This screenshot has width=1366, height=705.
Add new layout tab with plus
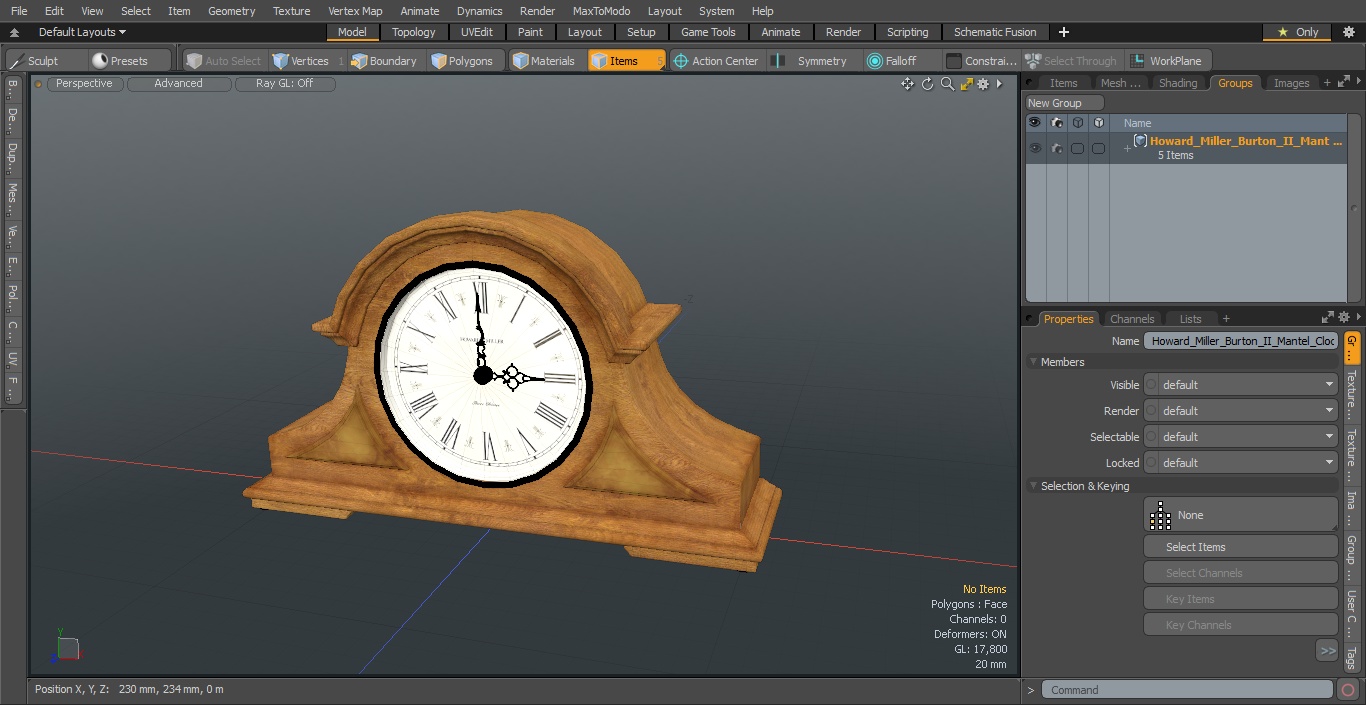(1063, 32)
